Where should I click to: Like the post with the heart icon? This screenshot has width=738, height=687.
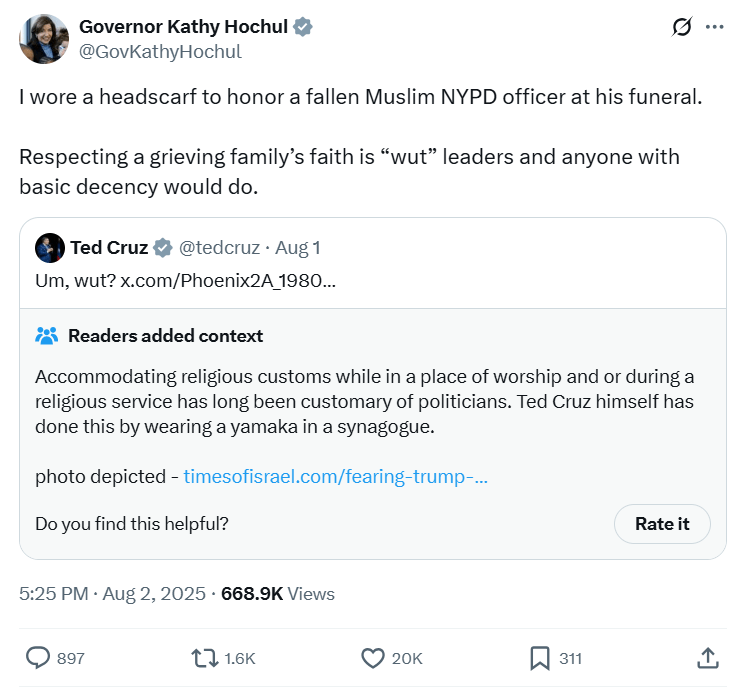(x=373, y=657)
